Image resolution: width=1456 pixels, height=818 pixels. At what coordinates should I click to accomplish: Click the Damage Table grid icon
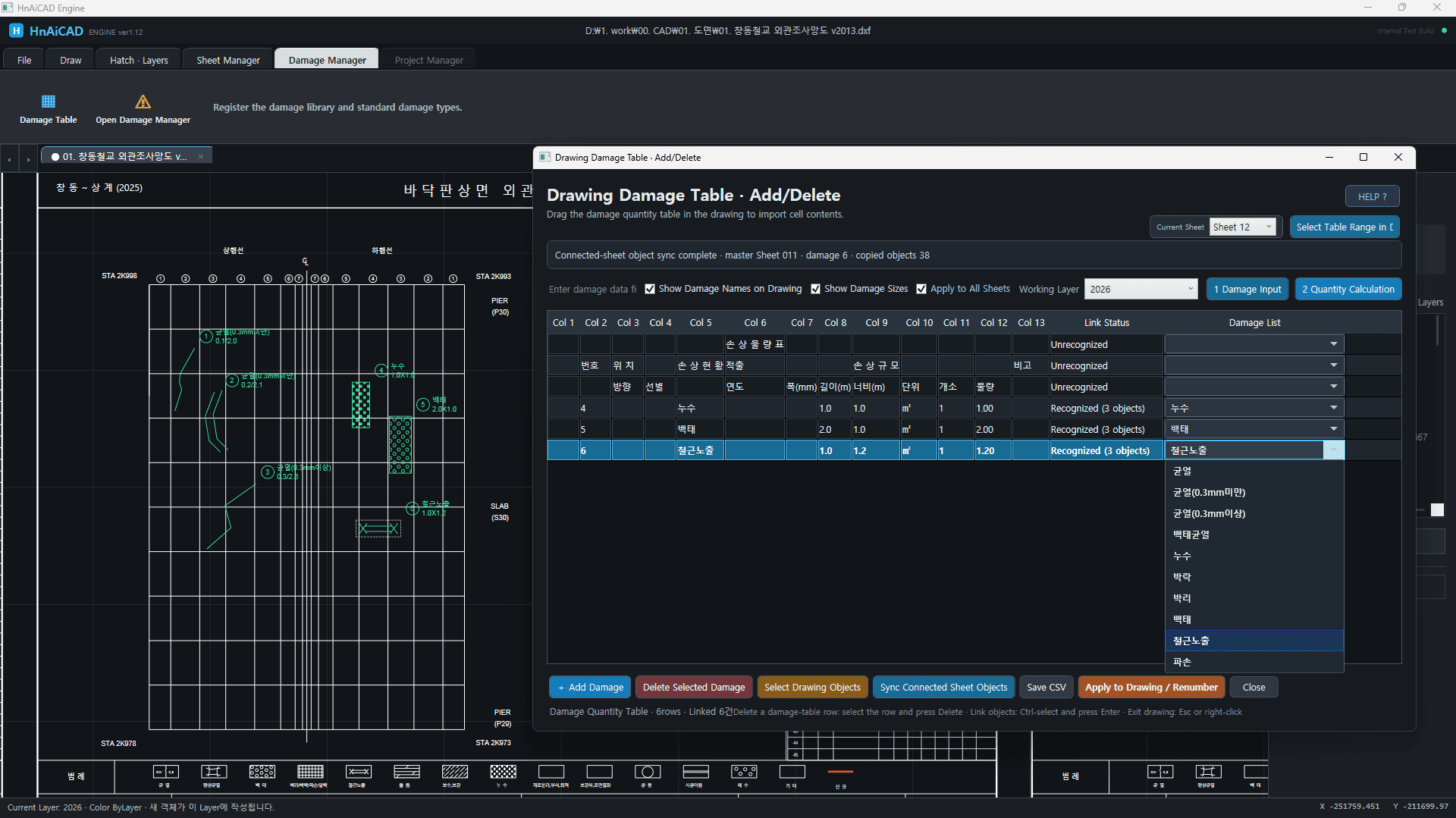point(49,102)
